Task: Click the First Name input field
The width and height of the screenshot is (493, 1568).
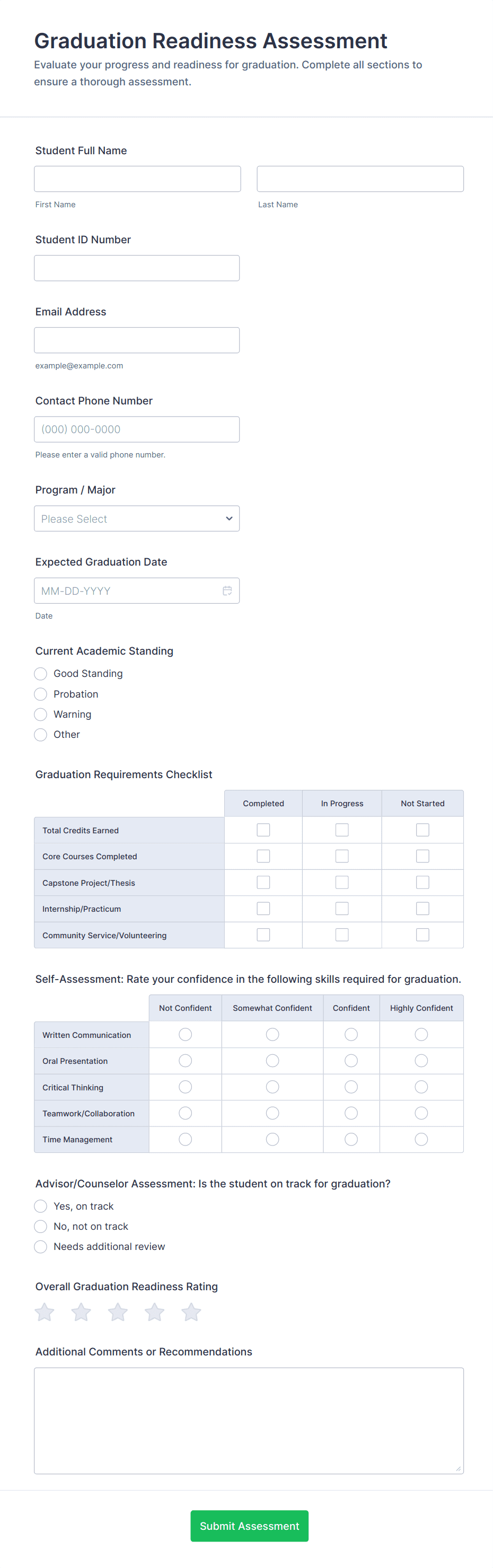Action: pyautogui.click(x=137, y=179)
